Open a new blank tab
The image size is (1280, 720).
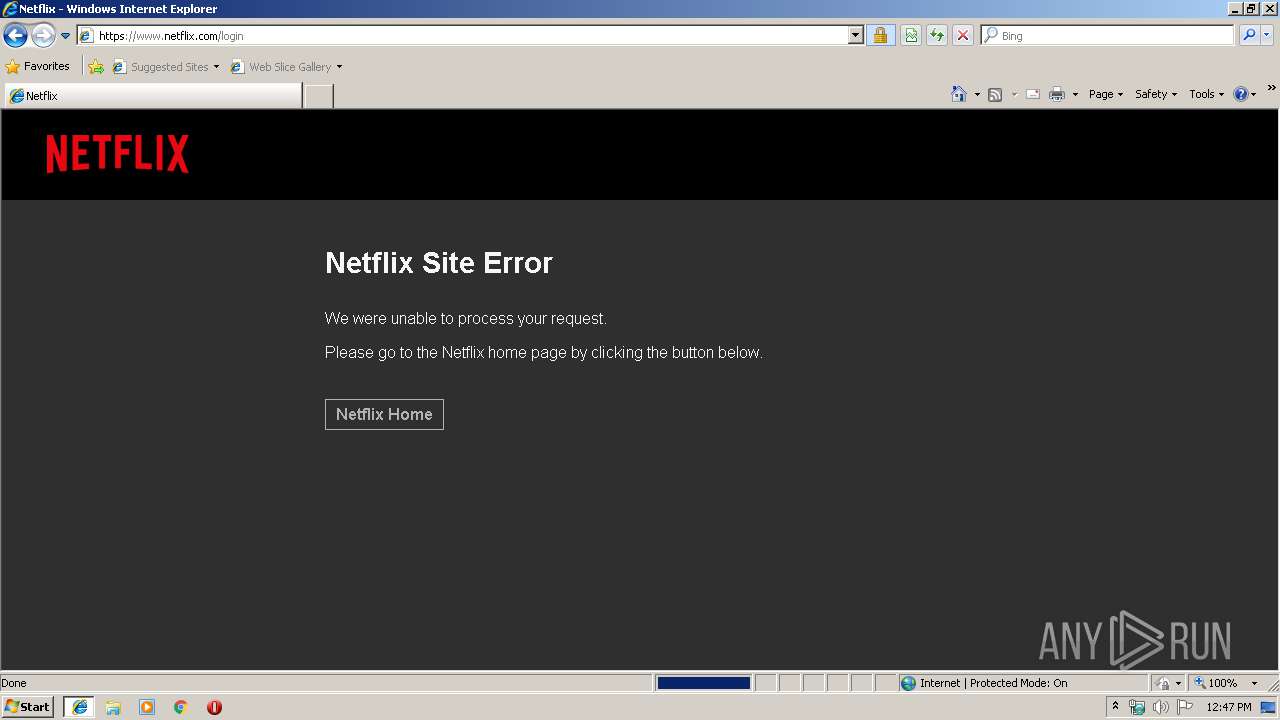(318, 96)
